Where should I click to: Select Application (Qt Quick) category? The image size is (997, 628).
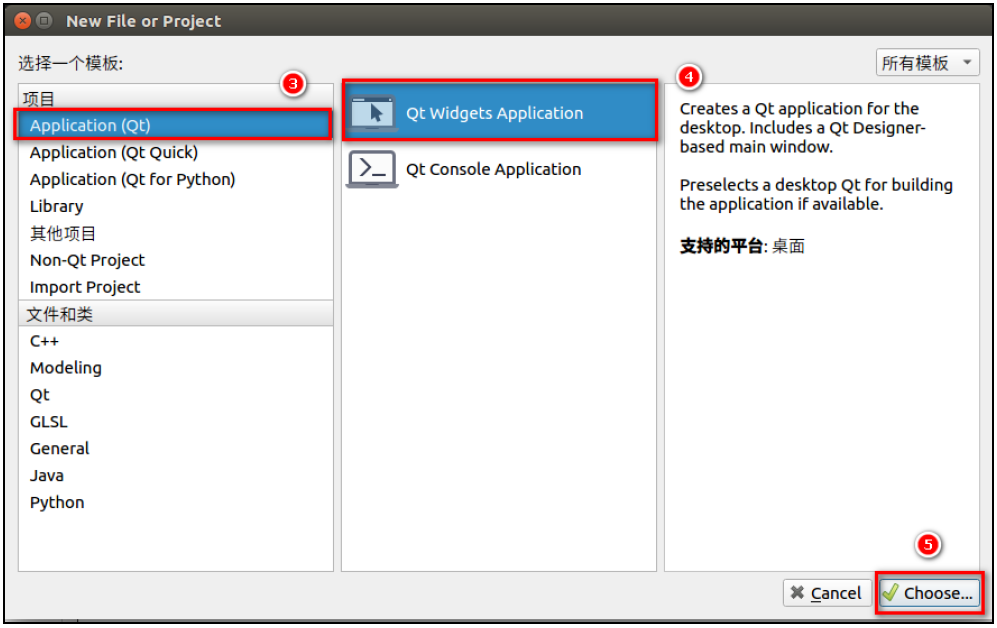176,153
